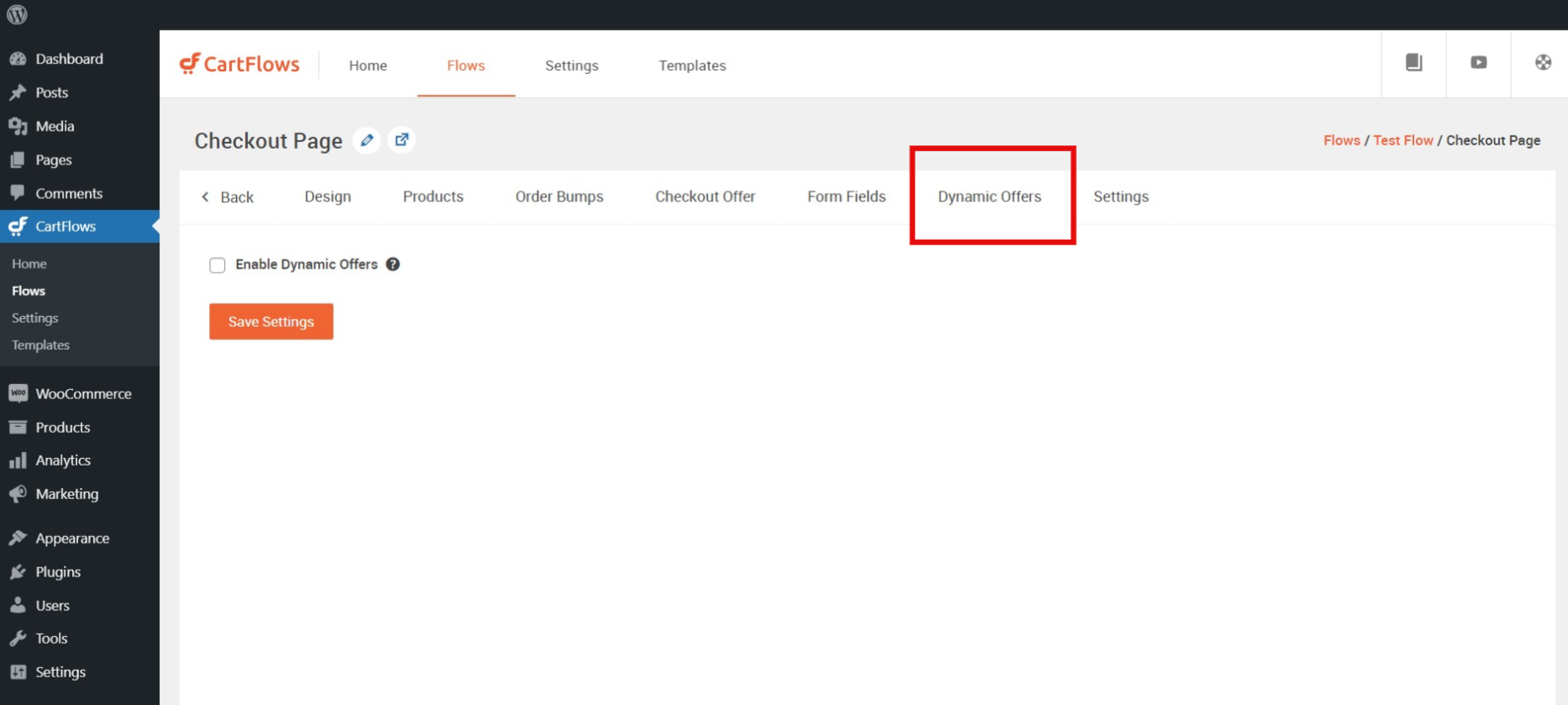Screen dimensions: 1568x705
Task: Open WooCommerce in the admin sidebar
Action: 83,394
